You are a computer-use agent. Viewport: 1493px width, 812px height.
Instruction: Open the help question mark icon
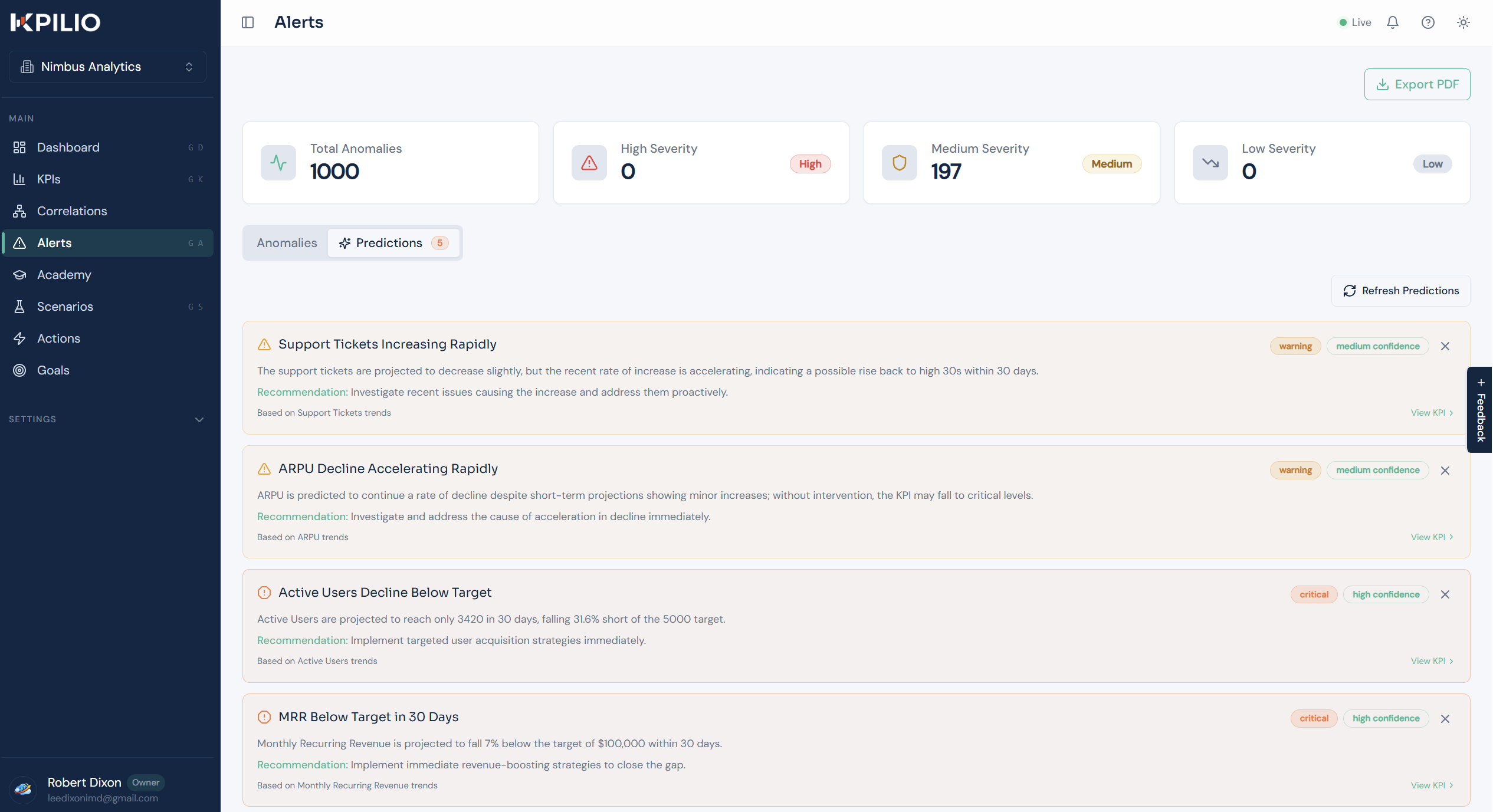tap(1428, 22)
